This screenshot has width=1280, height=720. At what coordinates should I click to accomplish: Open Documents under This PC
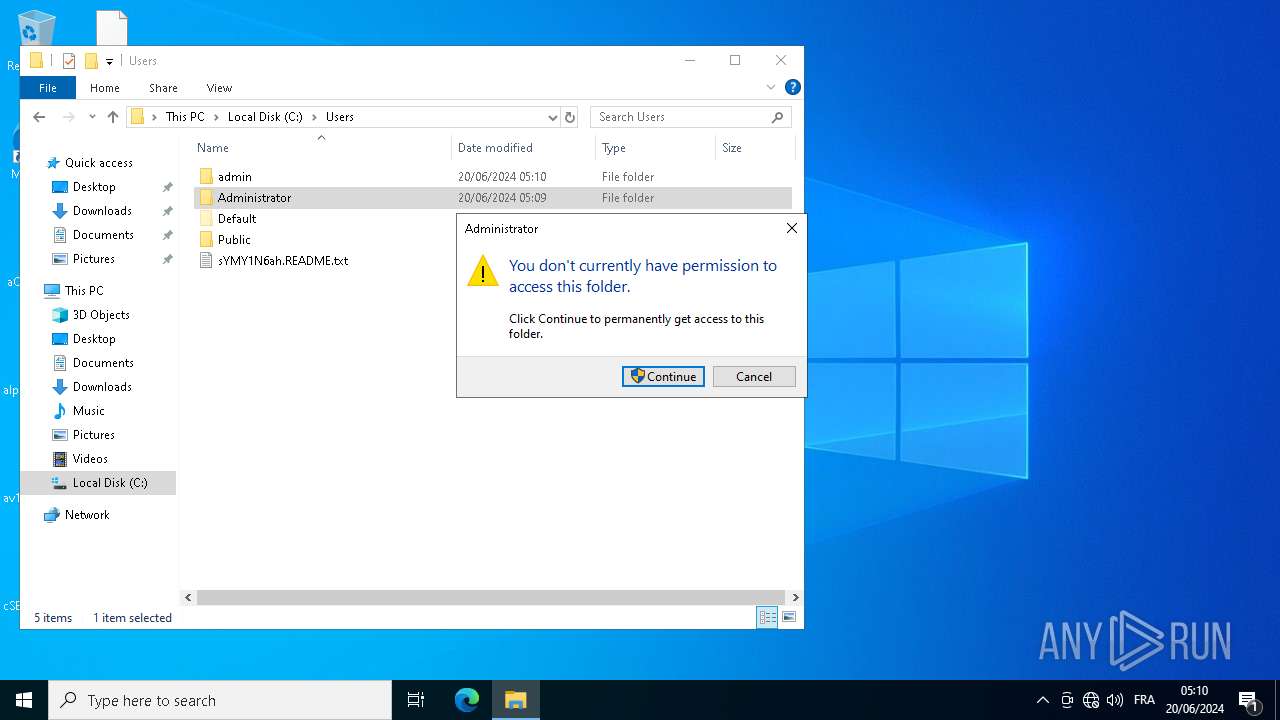(x=103, y=363)
